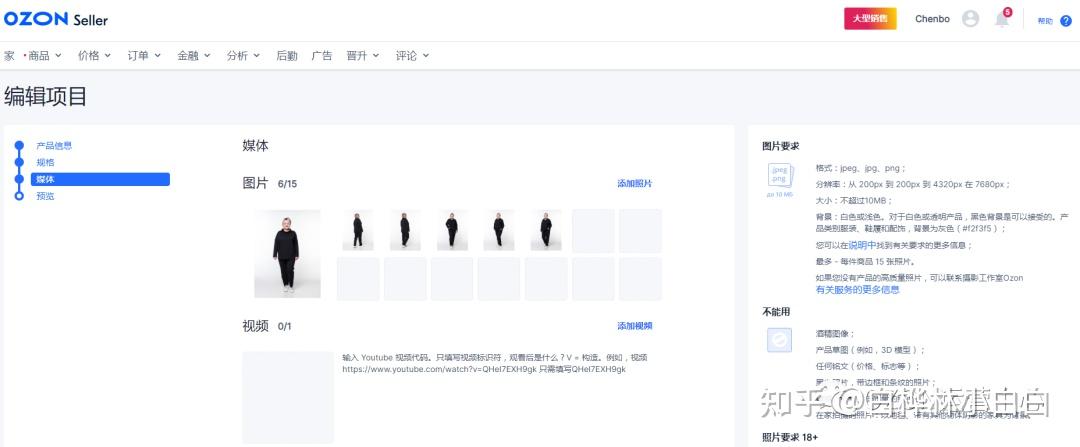The image size is (1080, 447).
Task: Open the Chenbo user avatar icon
Action: click(x=970, y=19)
